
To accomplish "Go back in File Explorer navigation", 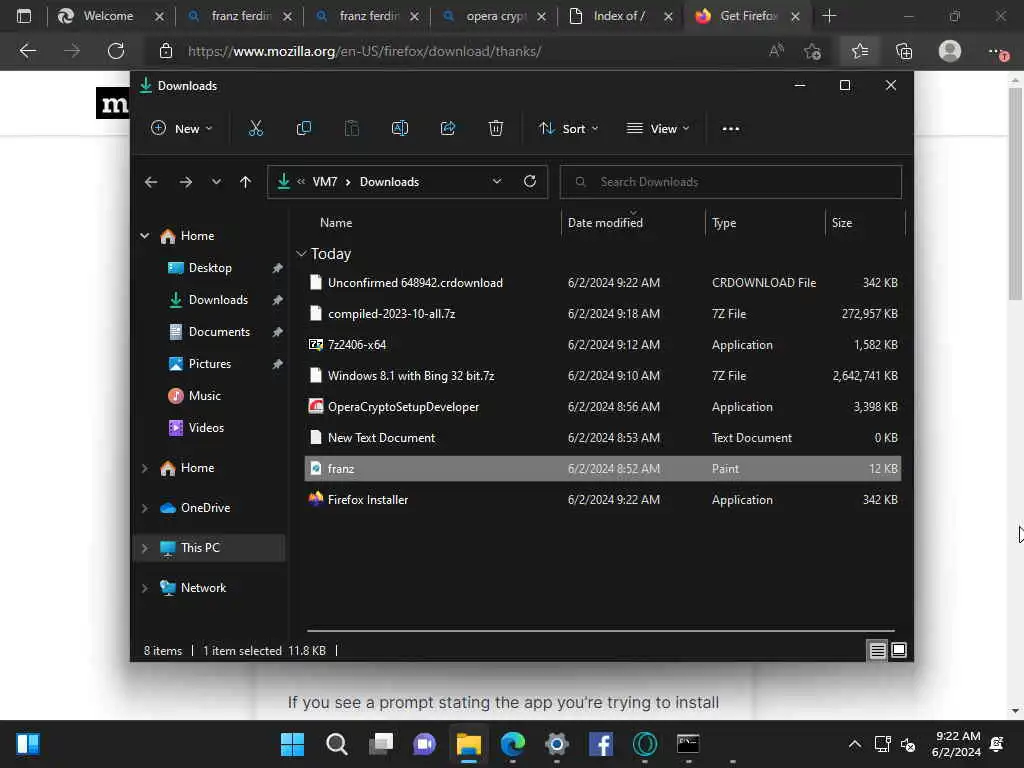I will 151,182.
